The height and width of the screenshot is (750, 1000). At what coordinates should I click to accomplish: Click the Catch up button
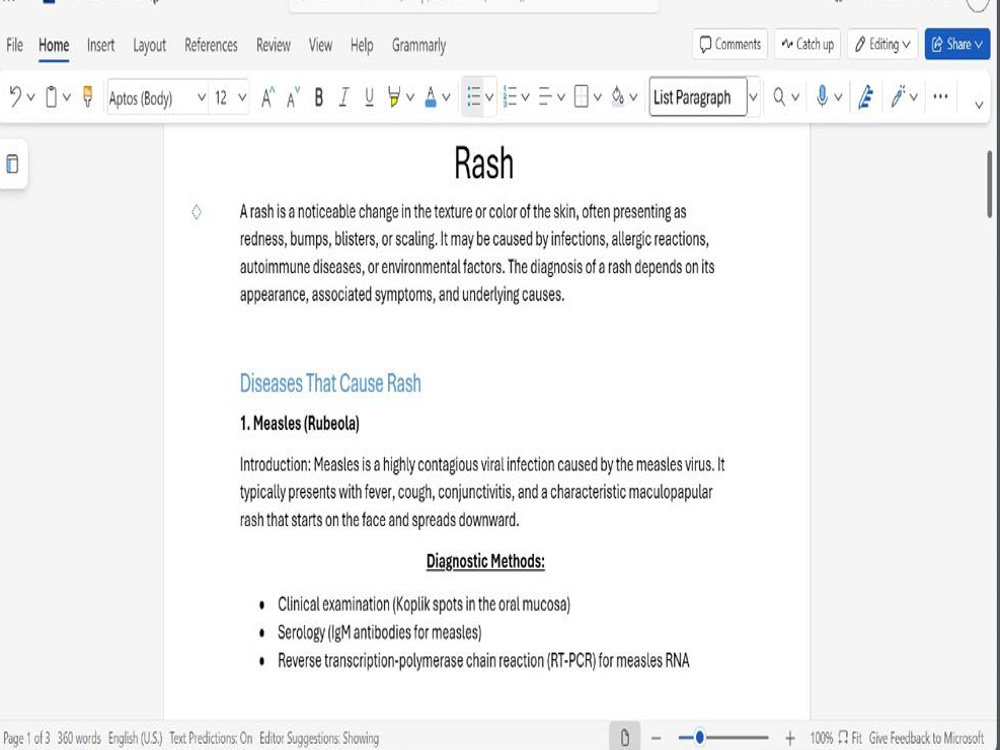click(807, 44)
